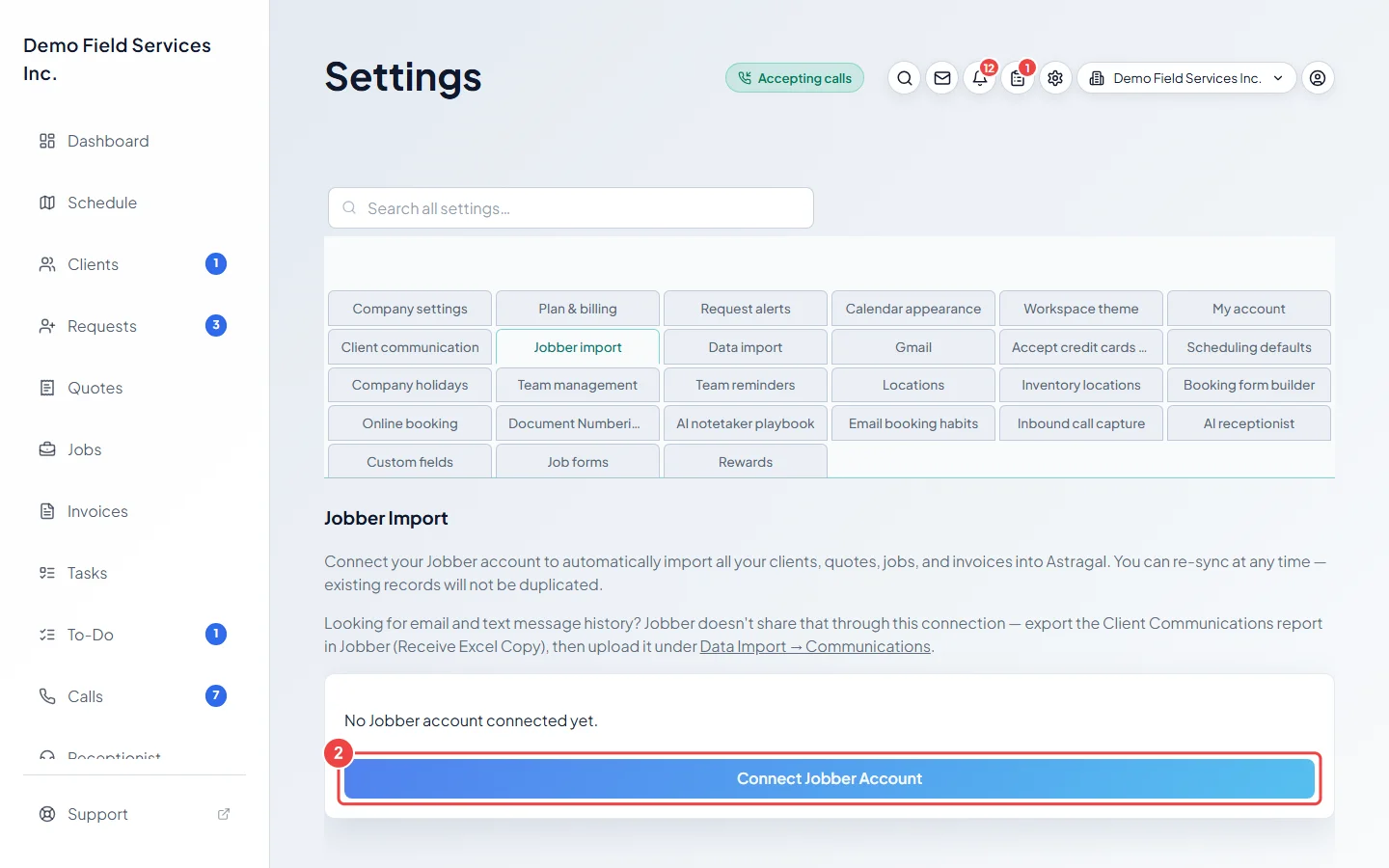Open the settings gear icon
Screen dimensions: 1389x868
(1055, 78)
